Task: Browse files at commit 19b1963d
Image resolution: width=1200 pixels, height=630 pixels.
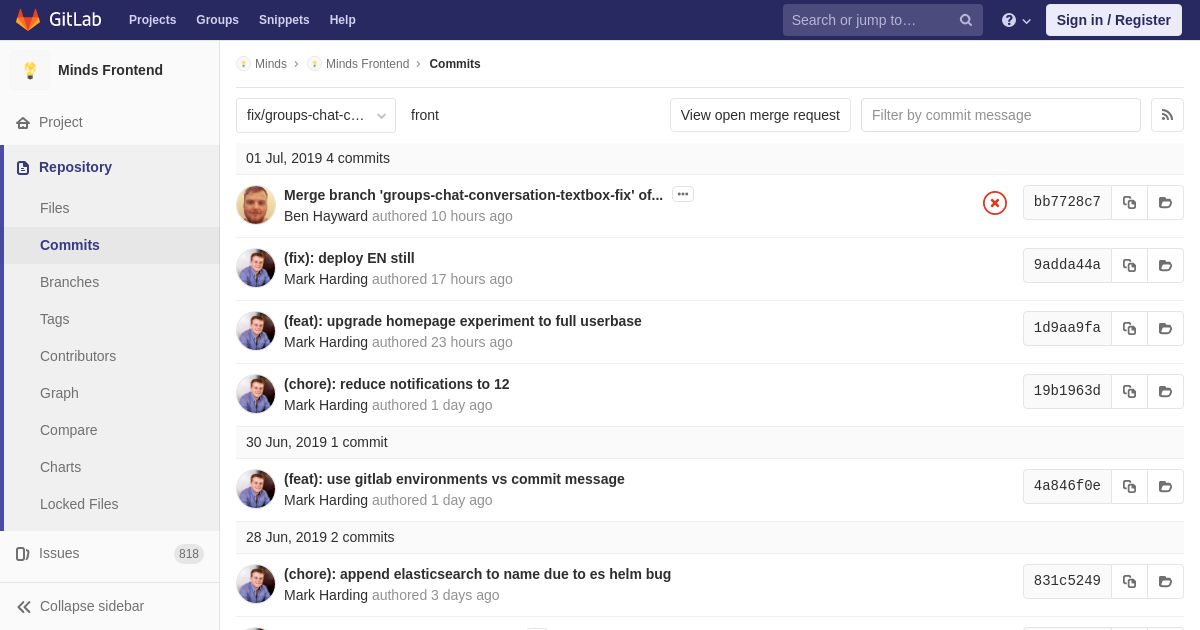Action: [x=1165, y=391]
